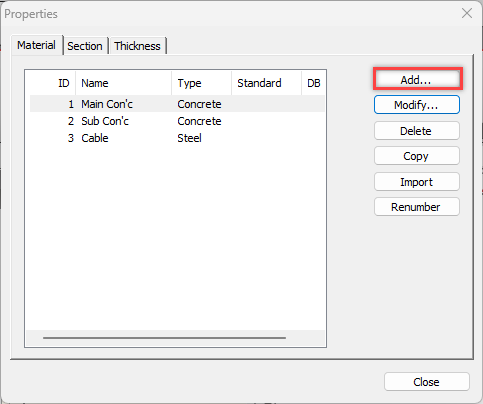Close the Properties dialog via Close button

pos(427,382)
